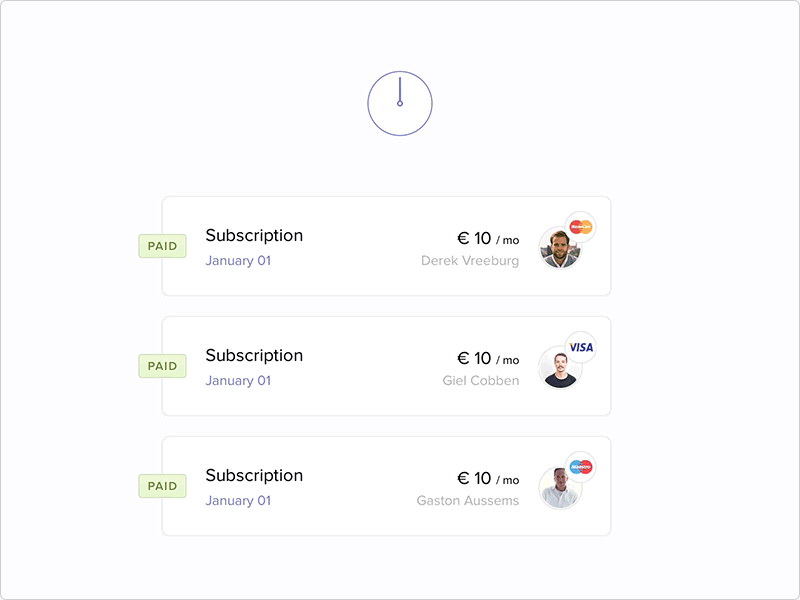Open Giel Cobben's avatar photo
Image resolution: width=800 pixels, height=600 pixels.
point(558,369)
